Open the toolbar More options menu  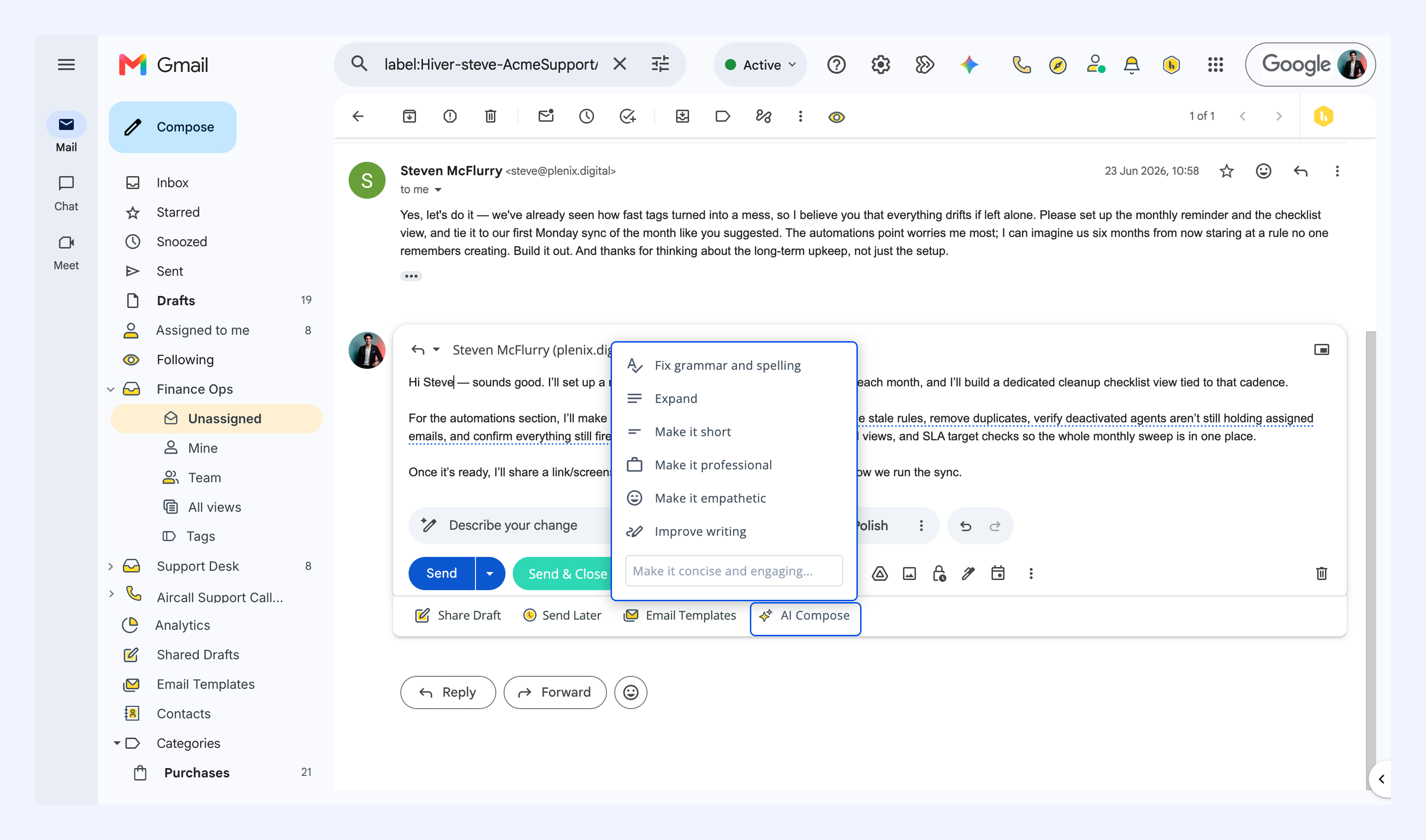coord(801,116)
